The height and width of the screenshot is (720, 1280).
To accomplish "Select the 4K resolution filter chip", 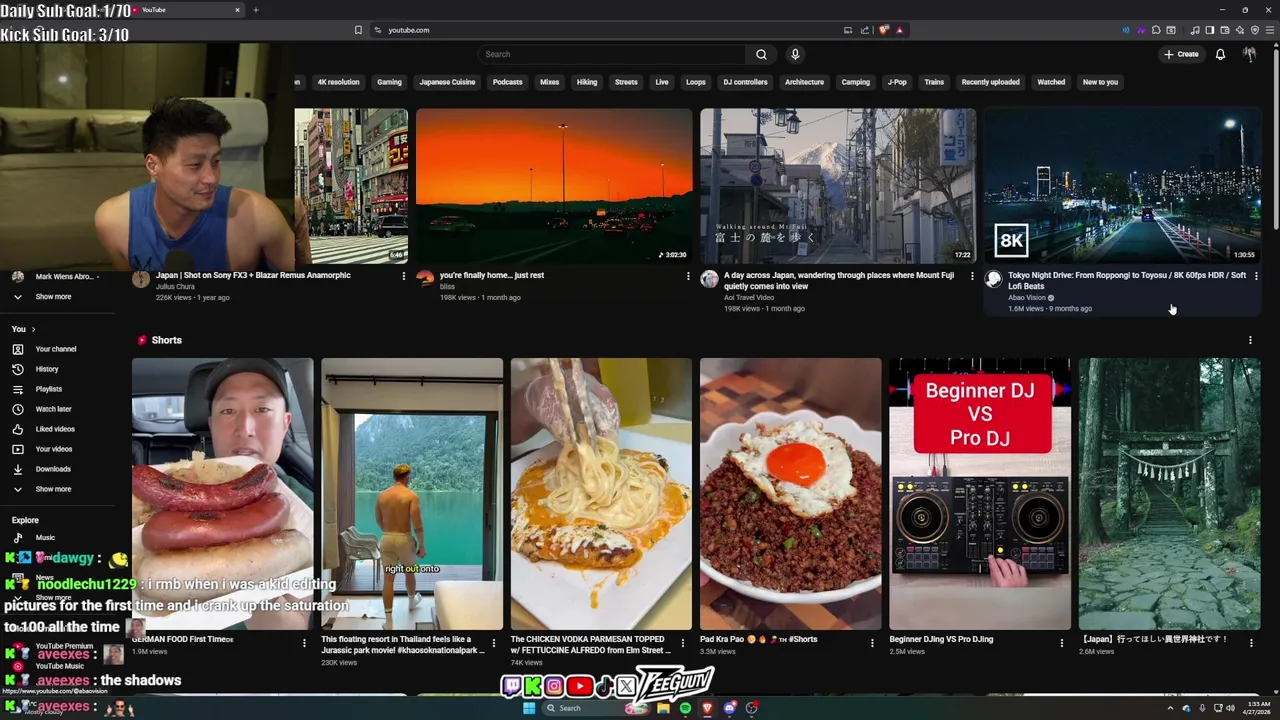I will coord(338,82).
